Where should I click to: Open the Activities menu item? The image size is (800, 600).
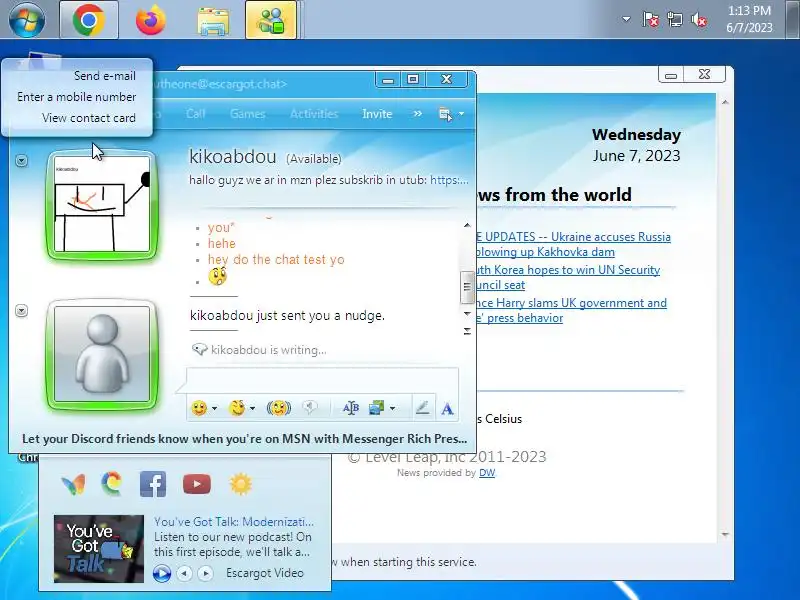pos(314,114)
